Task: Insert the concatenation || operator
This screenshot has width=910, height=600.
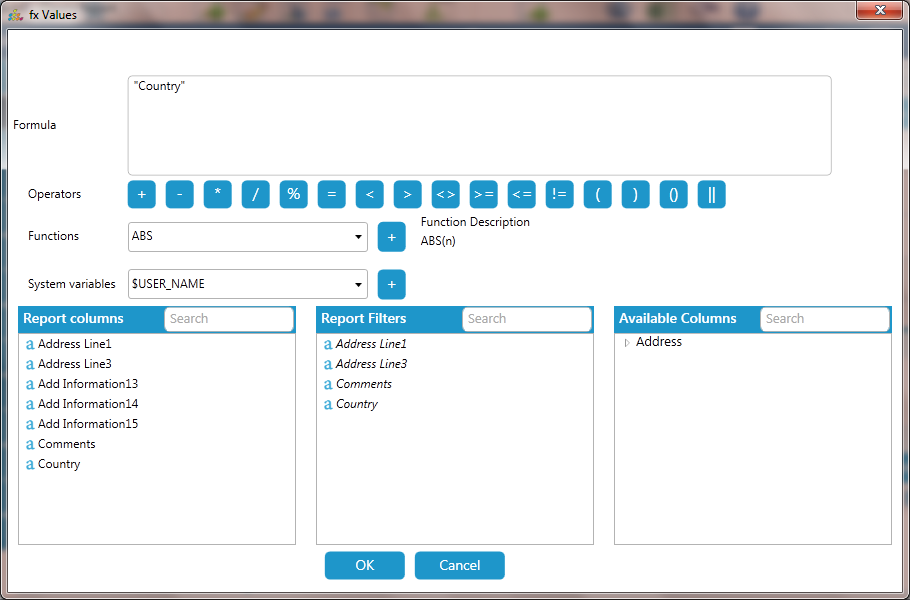Action: (x=711, y=194)
